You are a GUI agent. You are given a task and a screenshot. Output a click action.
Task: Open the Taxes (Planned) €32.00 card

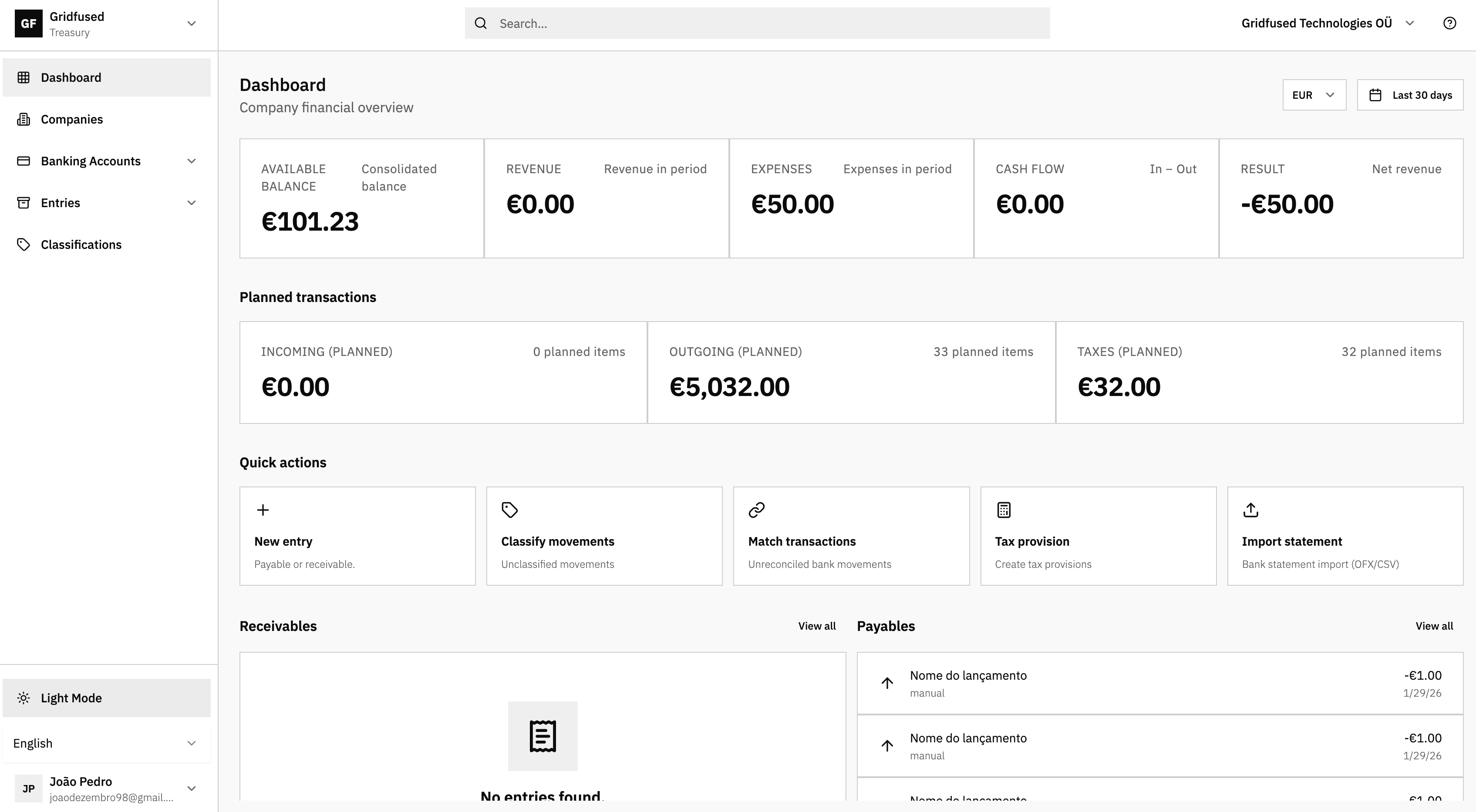[1260, 372]
